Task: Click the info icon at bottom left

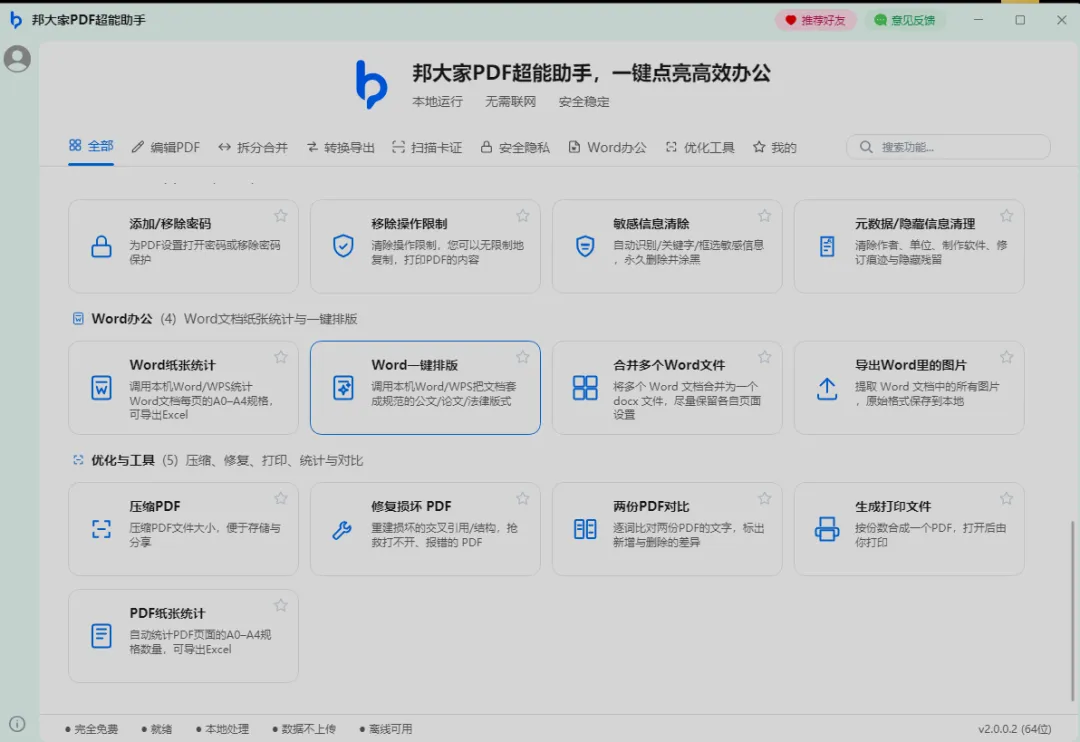Action: click(x=17, y=723)
